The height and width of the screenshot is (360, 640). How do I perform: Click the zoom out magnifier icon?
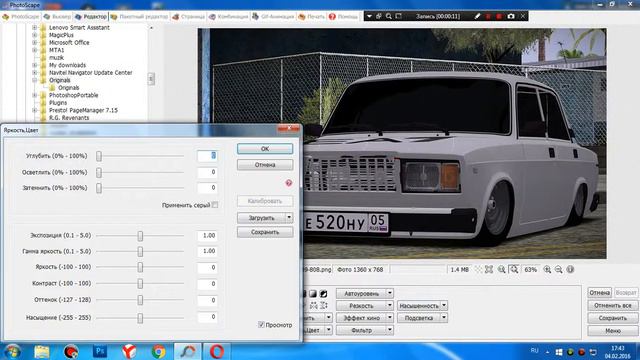coord(558,269)
